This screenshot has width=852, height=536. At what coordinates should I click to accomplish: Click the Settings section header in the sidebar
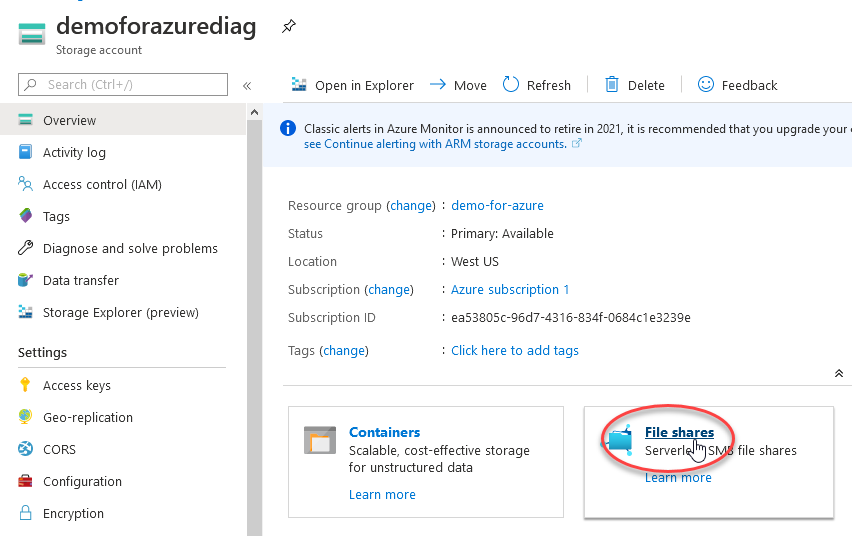[x=42, y=352]
